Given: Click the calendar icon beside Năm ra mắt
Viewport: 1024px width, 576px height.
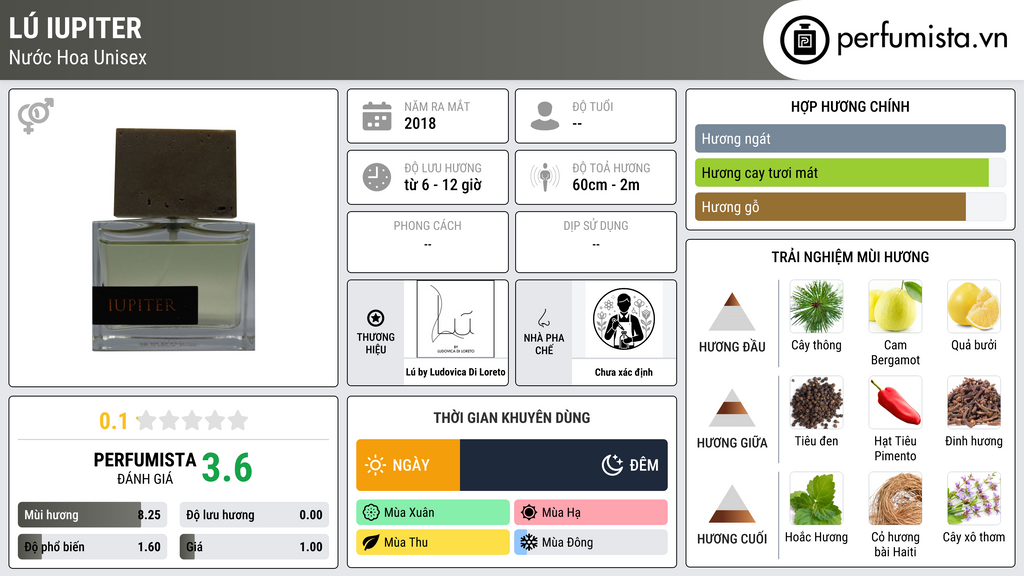Looking at the screenshot, I should point(377,116).
